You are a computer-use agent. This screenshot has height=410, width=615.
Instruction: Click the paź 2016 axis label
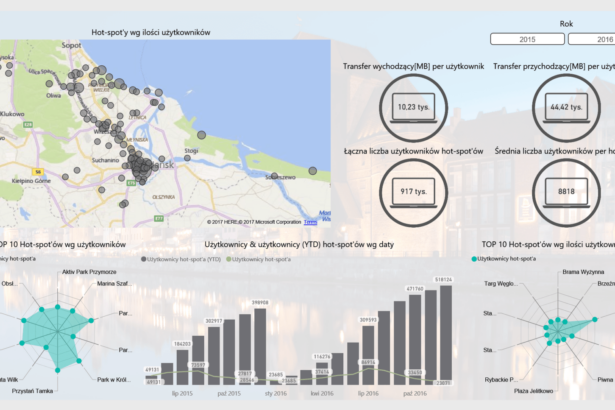click(x=415, y=393)
